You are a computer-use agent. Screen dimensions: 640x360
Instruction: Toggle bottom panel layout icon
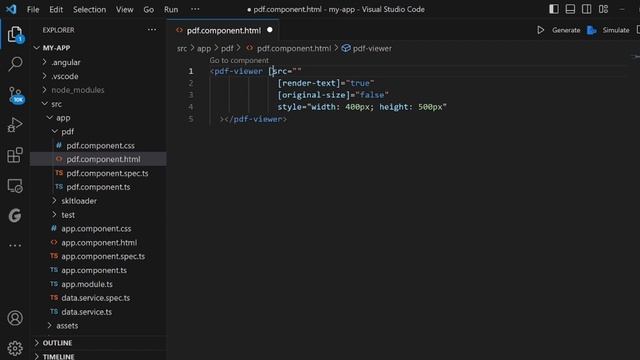570,9
